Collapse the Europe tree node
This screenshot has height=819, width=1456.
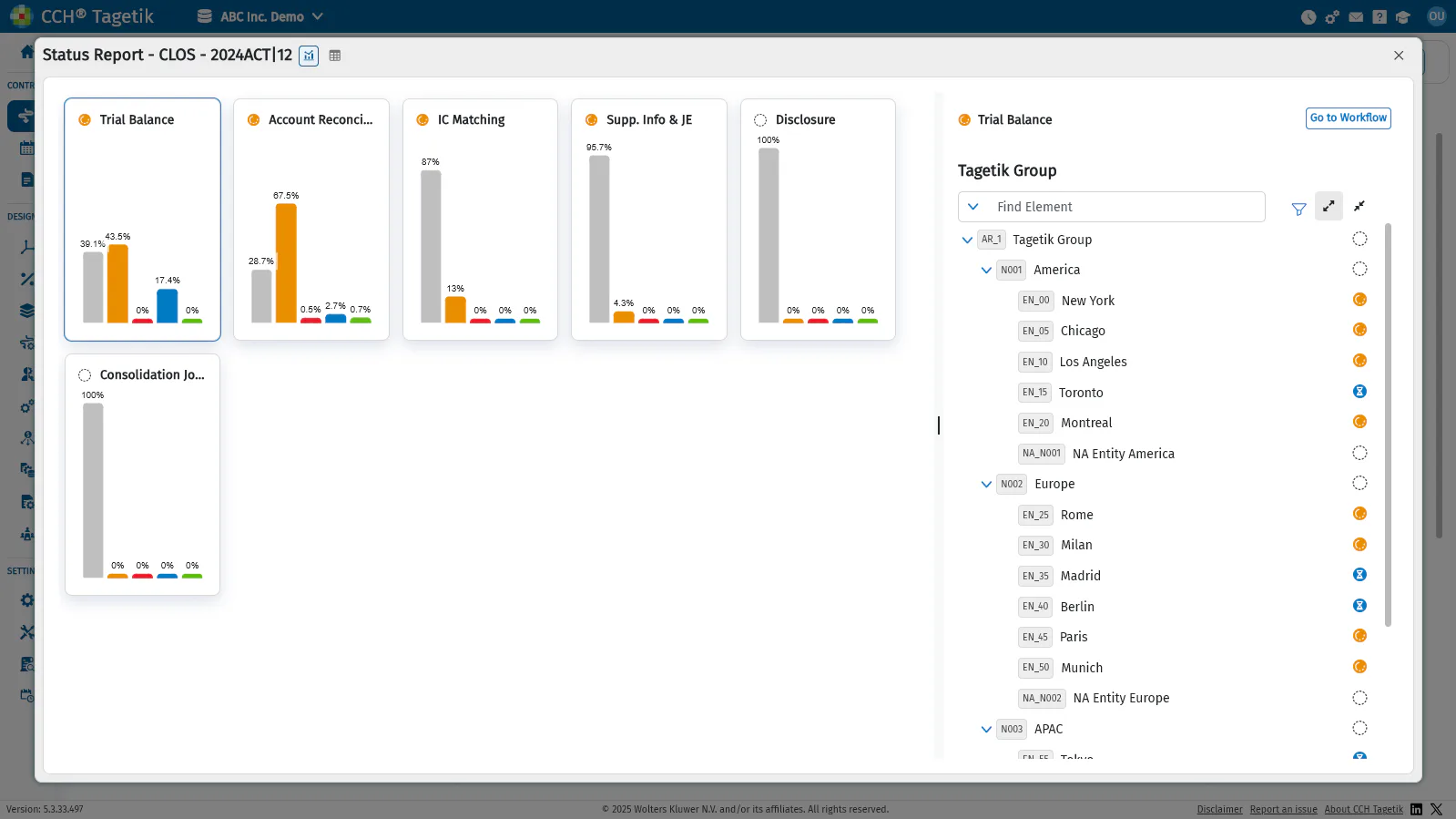tap(986, 484)
